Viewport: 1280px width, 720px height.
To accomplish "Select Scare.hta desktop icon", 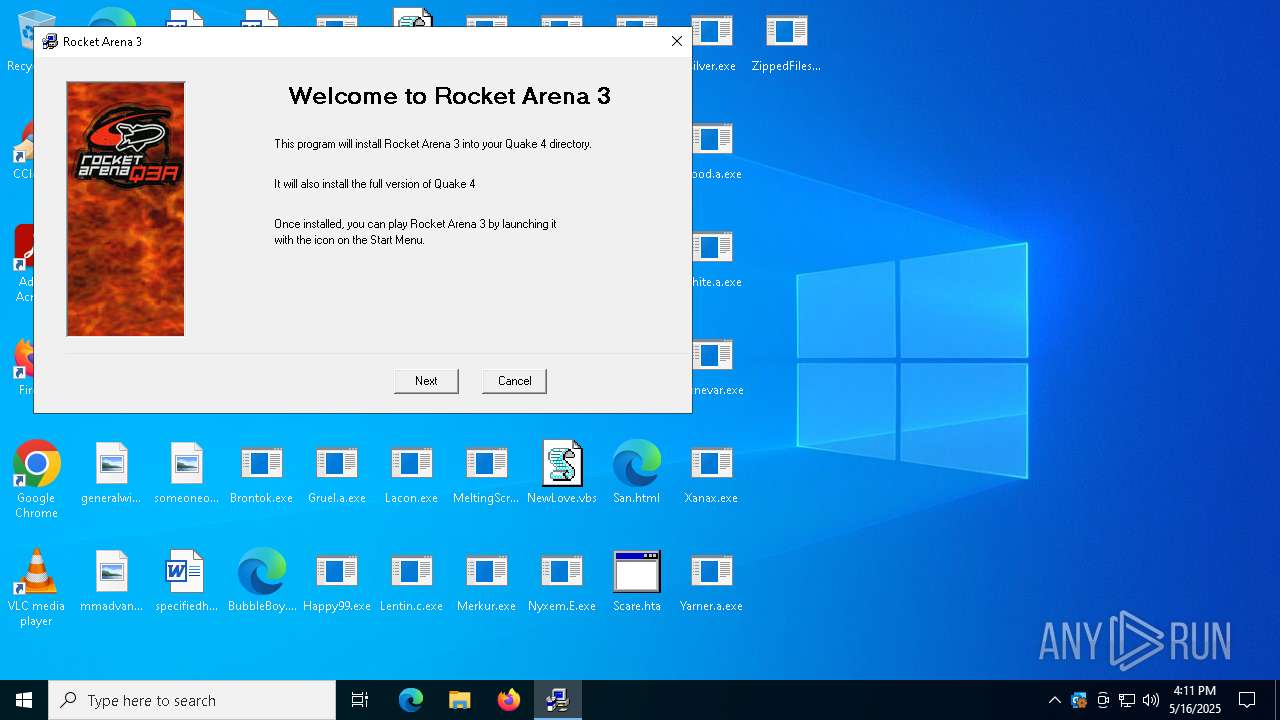I will click(x=636, y=581).
